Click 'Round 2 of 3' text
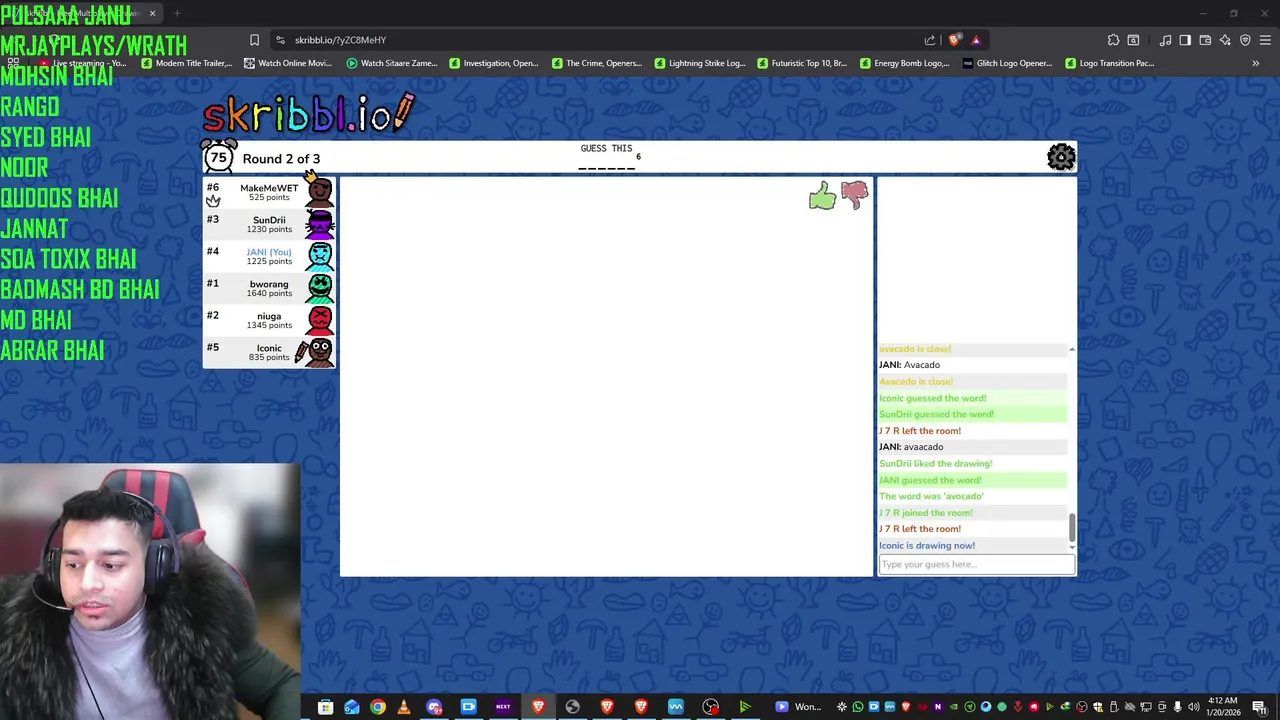Screen dimensions: 1280x720 281,159
